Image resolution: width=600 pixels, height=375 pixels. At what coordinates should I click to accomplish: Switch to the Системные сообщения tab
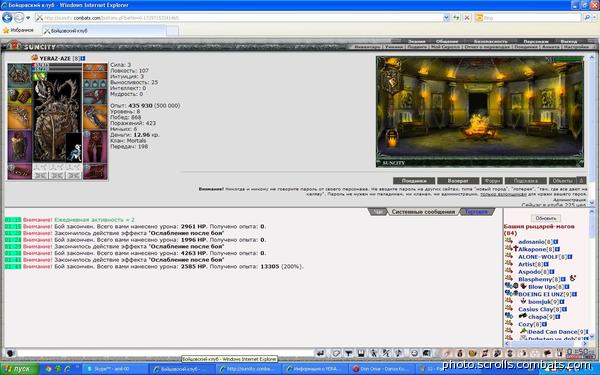coord(423,212)
